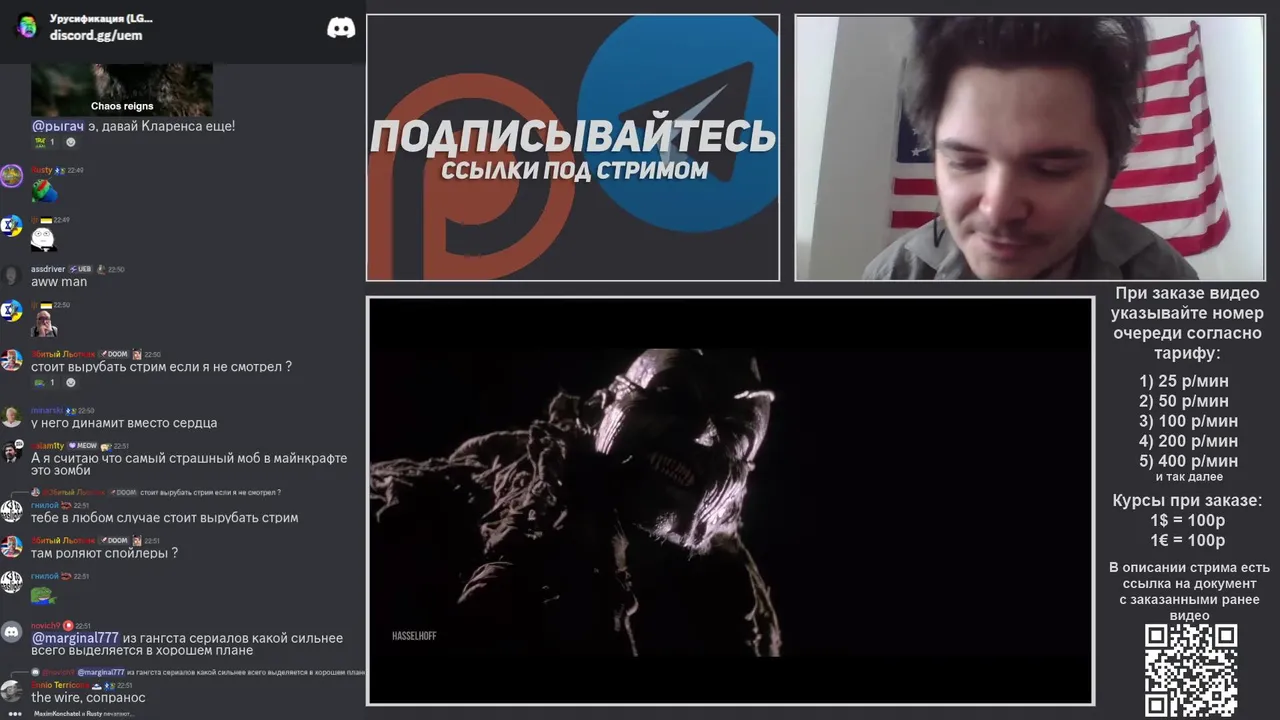Jump to reply preview above Ennio Terricone message

coord(197,673)
